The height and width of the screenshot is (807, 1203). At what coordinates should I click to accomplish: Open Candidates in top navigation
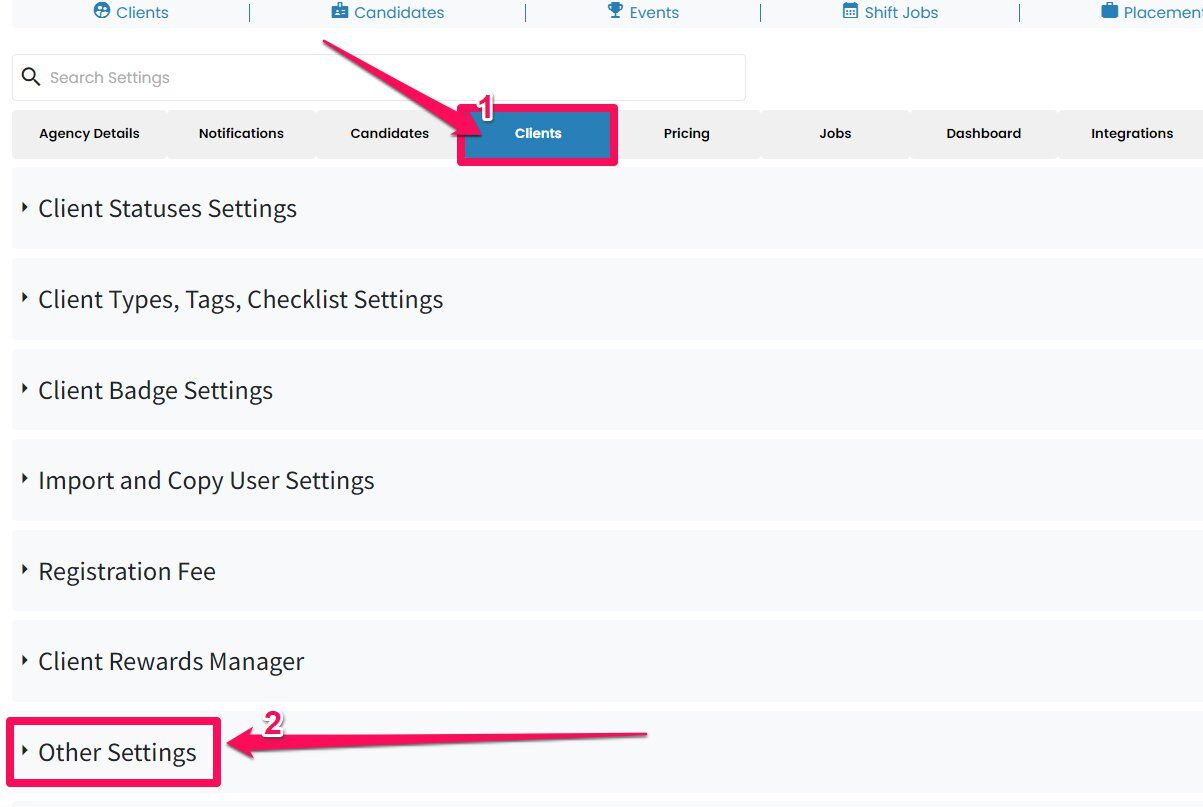(x=399, y=13)
